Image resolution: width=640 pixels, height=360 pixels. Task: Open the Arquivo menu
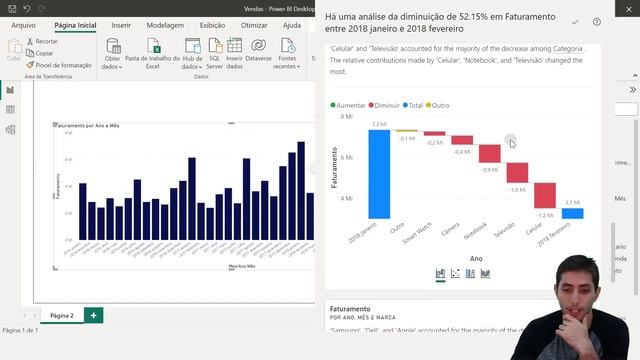(23, 25)
